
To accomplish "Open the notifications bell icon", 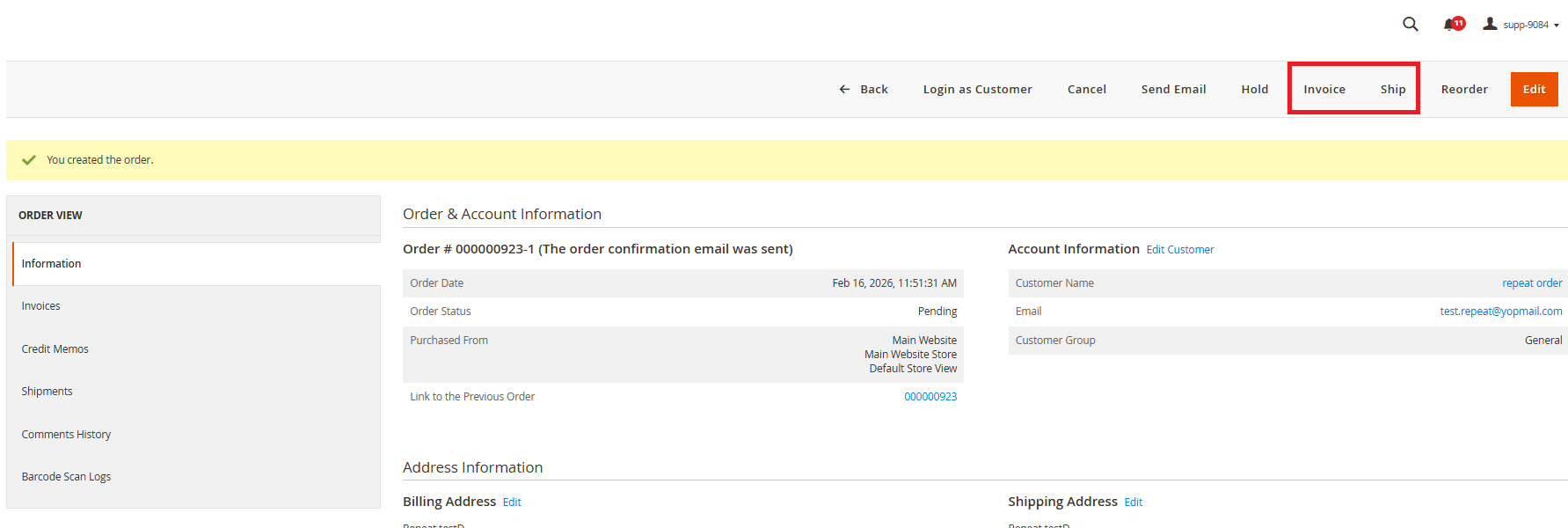I will coord(1450,25).
